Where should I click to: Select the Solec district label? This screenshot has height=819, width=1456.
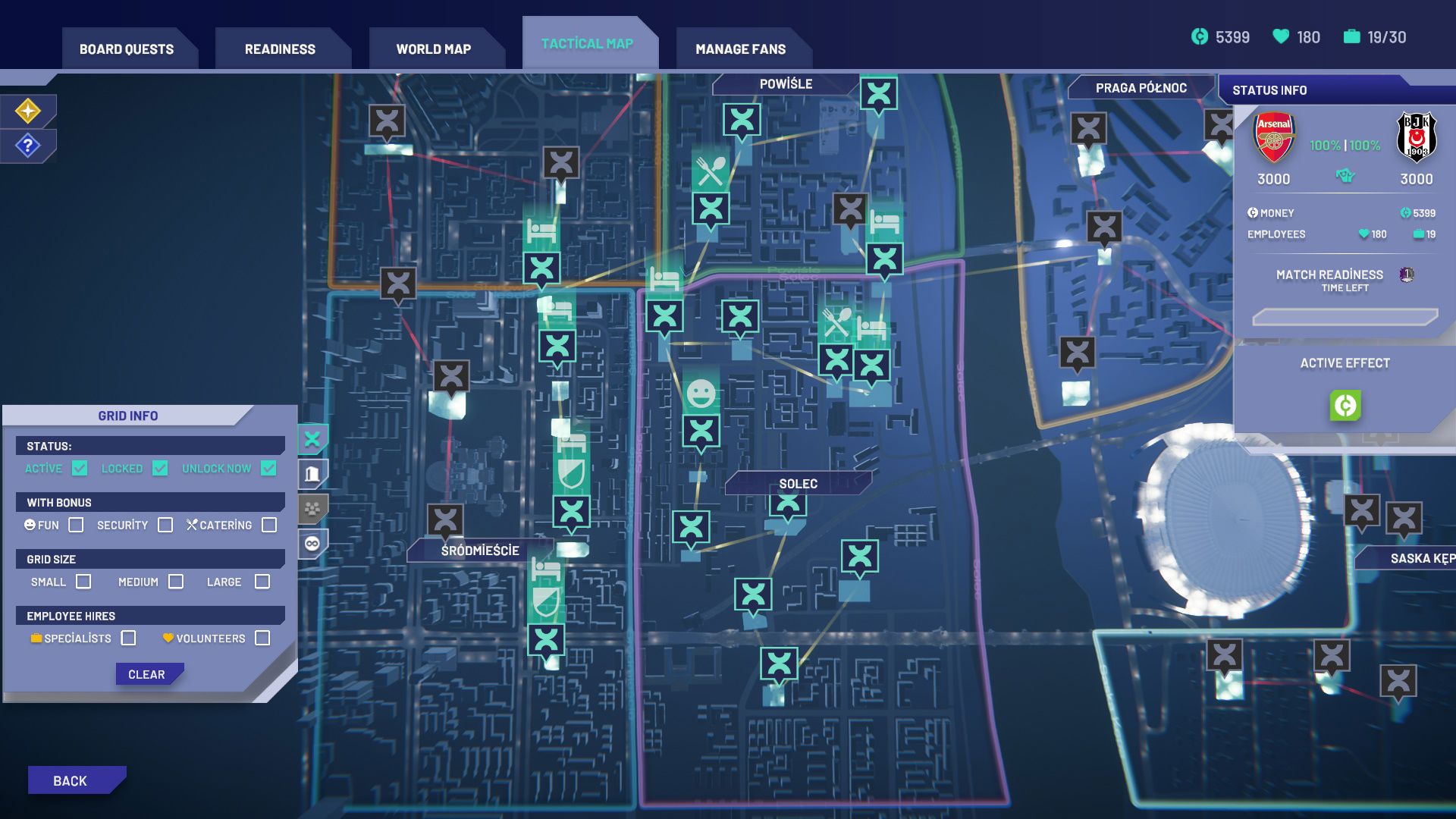[798, 484]
